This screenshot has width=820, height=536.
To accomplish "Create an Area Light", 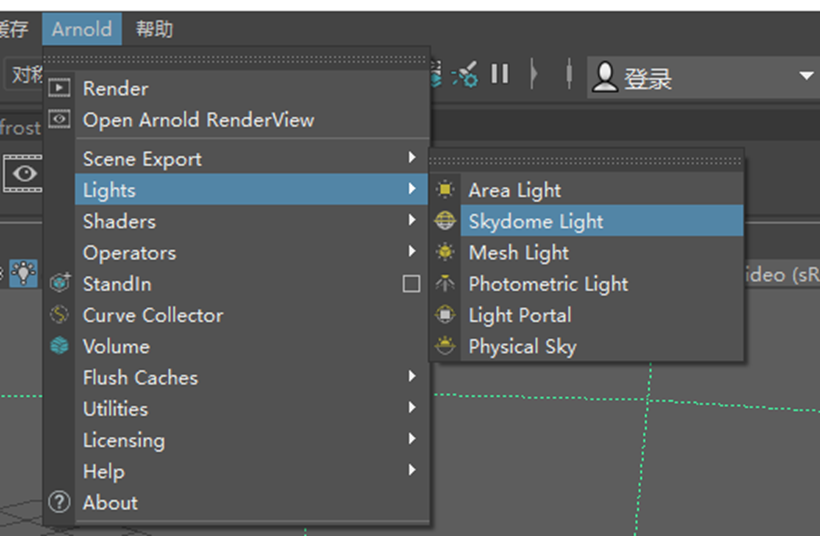I will coord(602,190).
